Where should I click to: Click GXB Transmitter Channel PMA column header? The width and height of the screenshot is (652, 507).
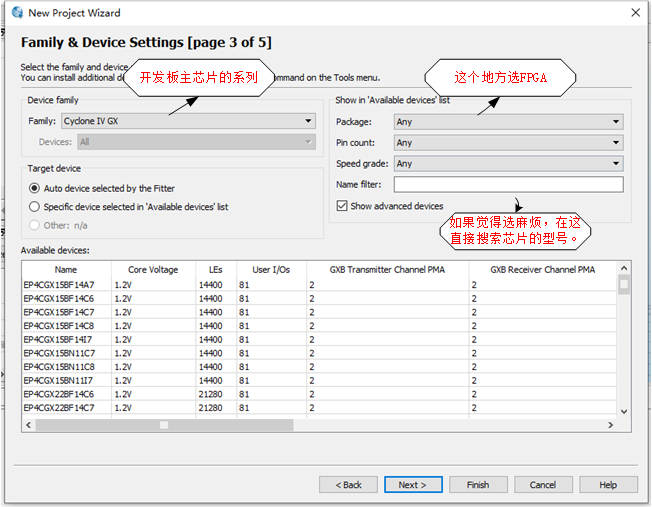click(387, 270)
